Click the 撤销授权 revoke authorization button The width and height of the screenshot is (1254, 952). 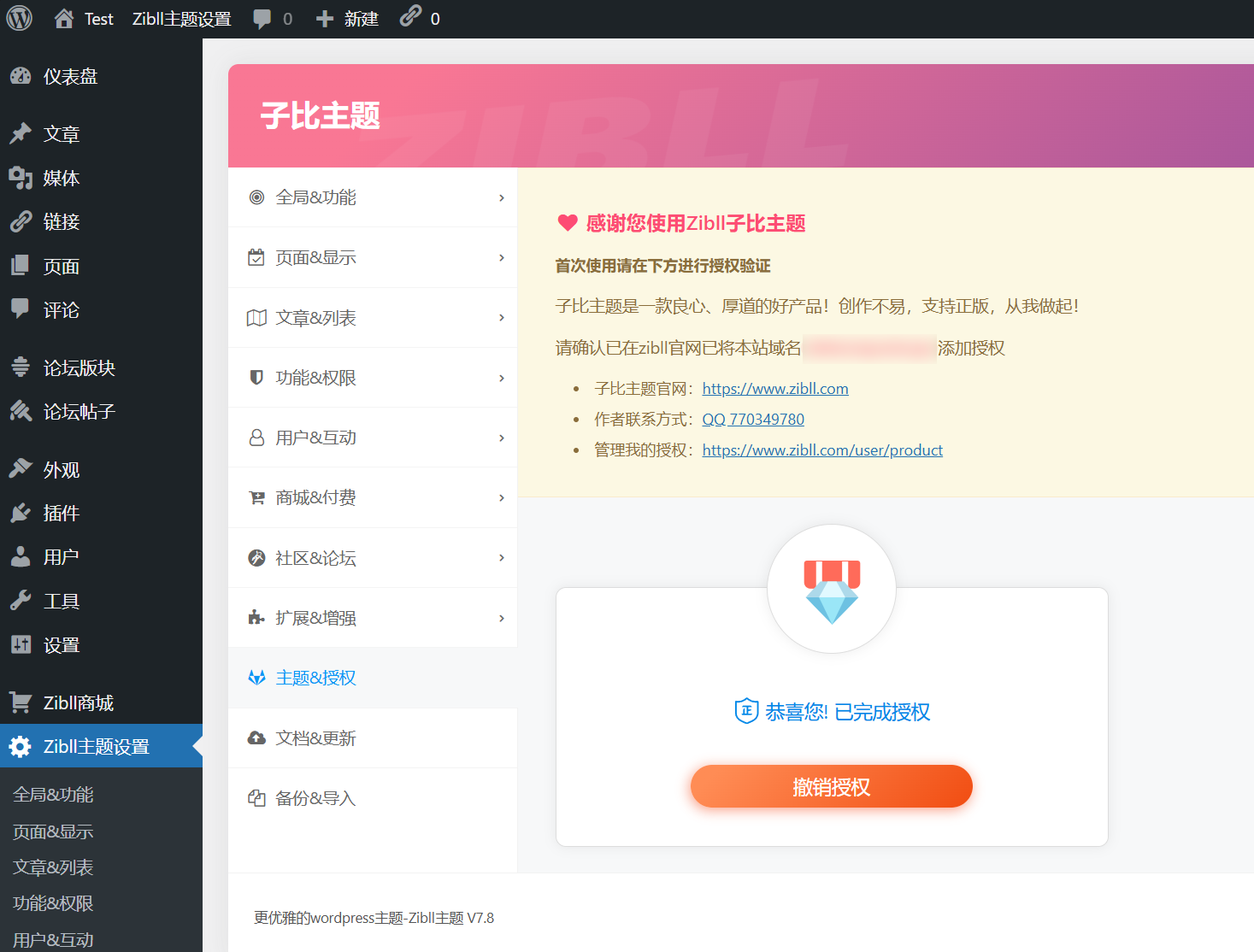click(831, 786)
